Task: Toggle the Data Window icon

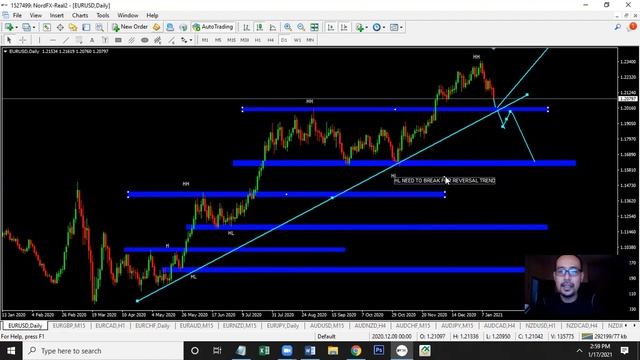Action: tap(60, 27)
